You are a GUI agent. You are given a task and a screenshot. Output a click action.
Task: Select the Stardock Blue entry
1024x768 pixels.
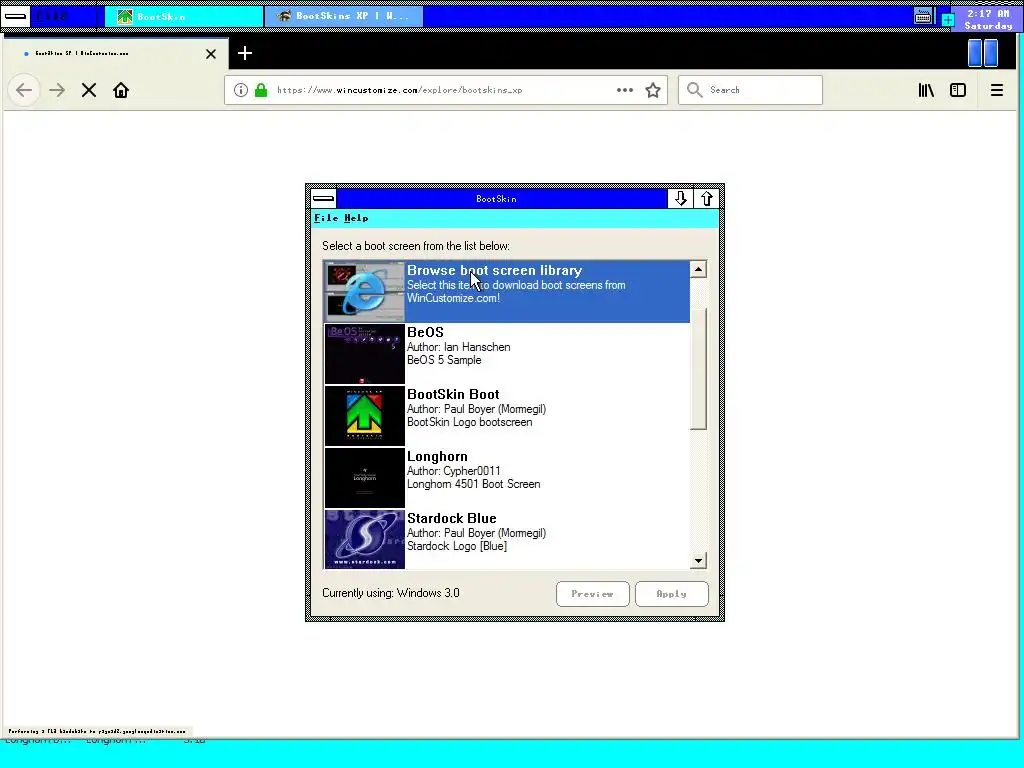pos(507,539)
